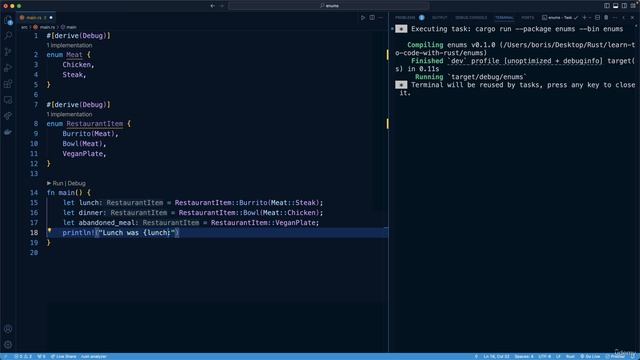
Task: Open the Run and Debug view
Action: 8,68
